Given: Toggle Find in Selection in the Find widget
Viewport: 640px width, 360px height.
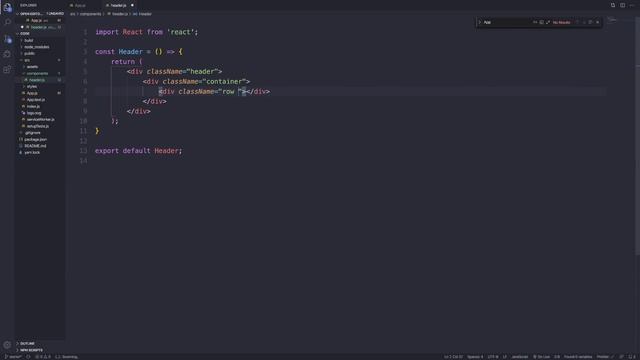Looking at the screenshot, I should [x=591, y=22].
